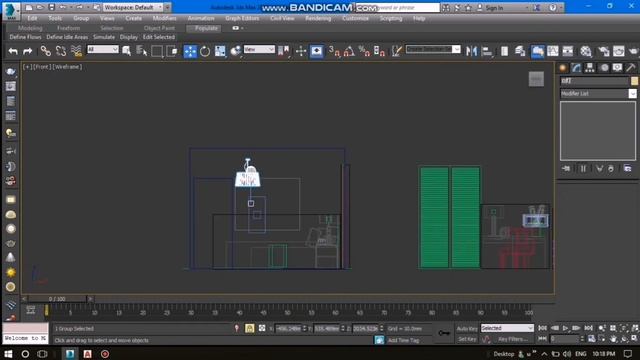640x360 pixels.
Task: Click the Undo arrow in main toolbar
Action: click(13, 51)
